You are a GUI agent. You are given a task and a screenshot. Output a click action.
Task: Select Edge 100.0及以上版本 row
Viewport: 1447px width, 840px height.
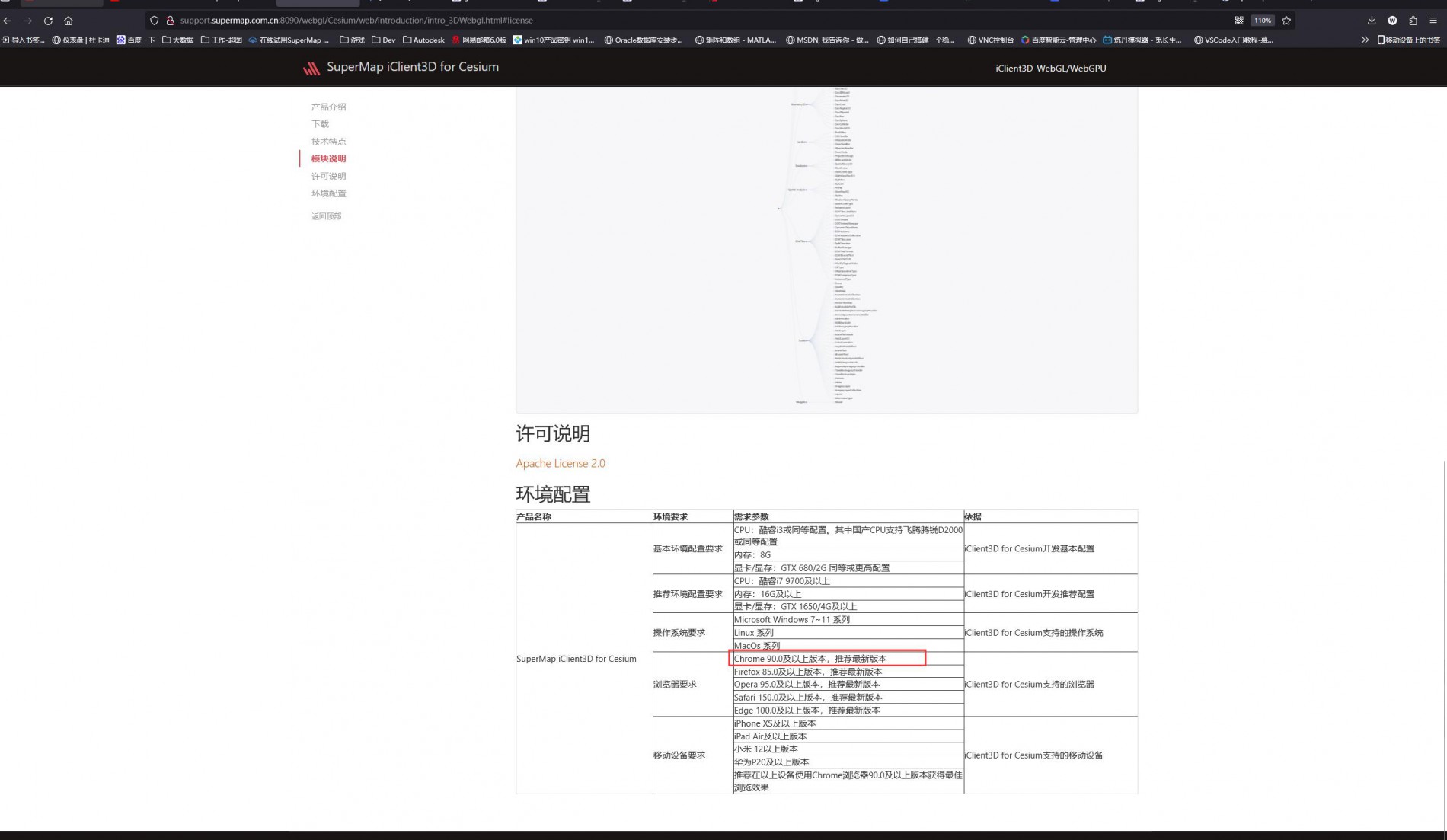848,711
